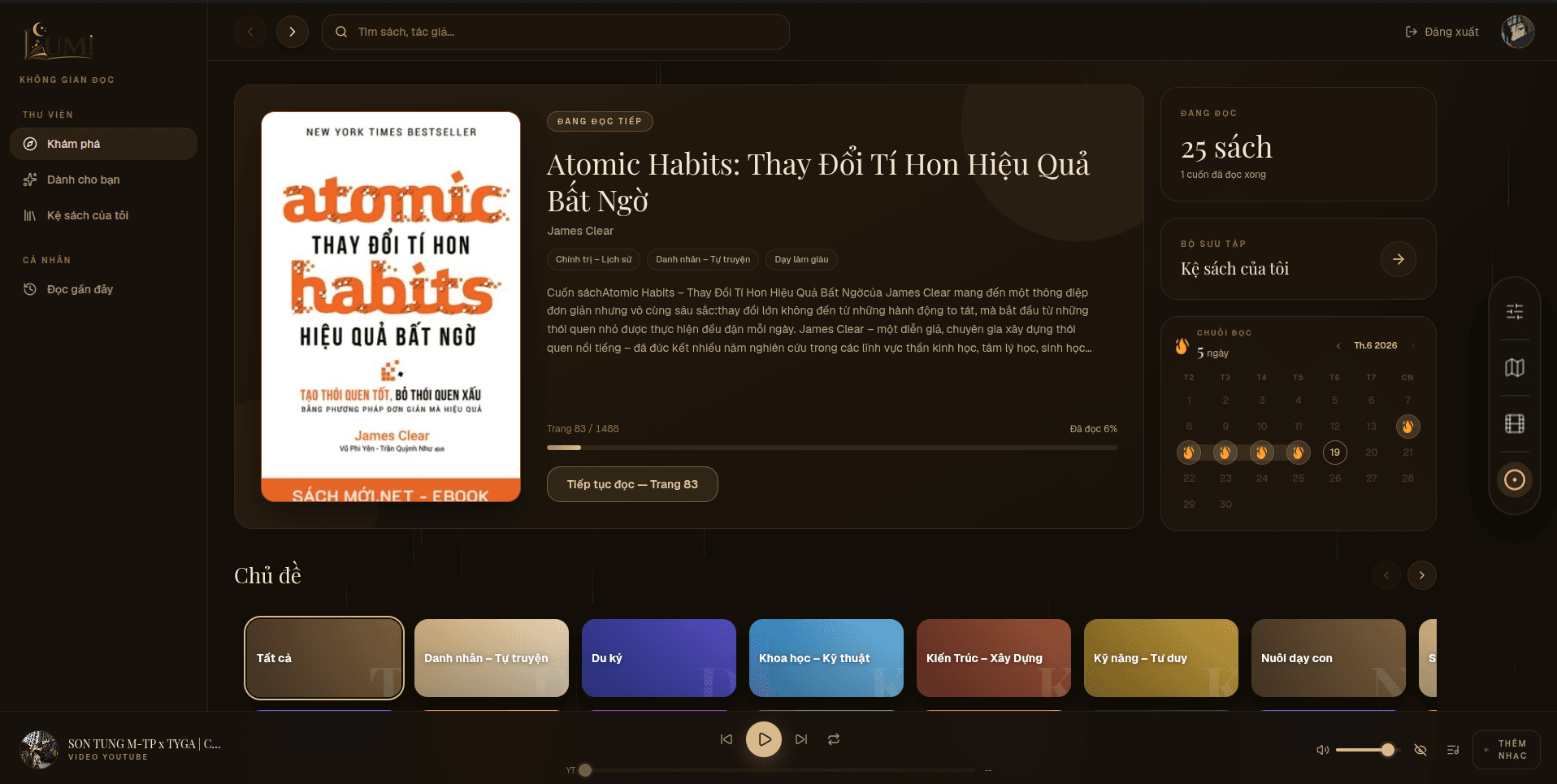
Task: Click the reading progress bar
Action: [832, 448]
